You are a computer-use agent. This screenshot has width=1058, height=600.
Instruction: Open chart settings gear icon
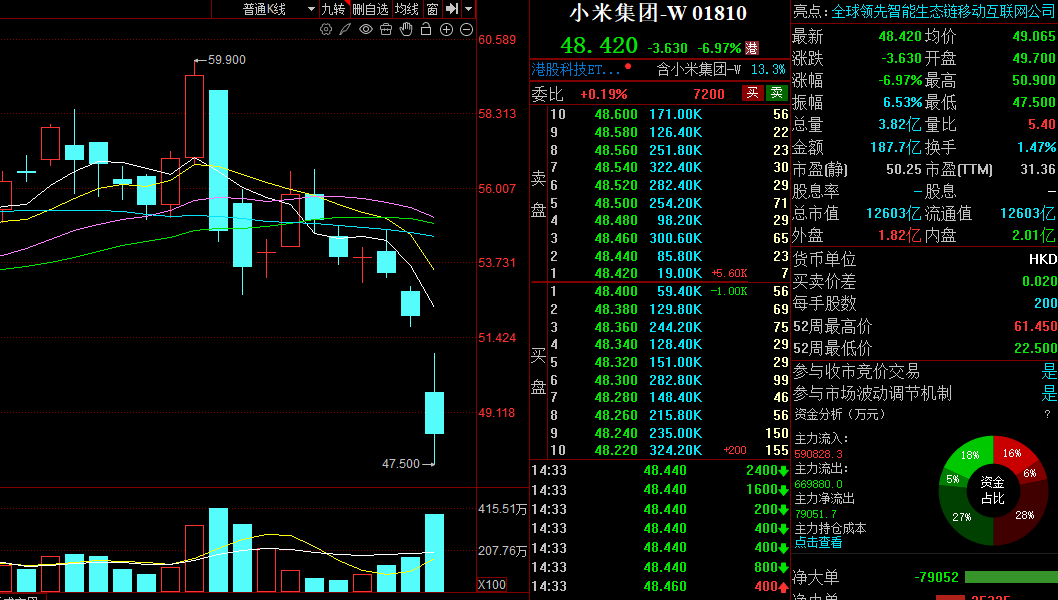(326, 30)
